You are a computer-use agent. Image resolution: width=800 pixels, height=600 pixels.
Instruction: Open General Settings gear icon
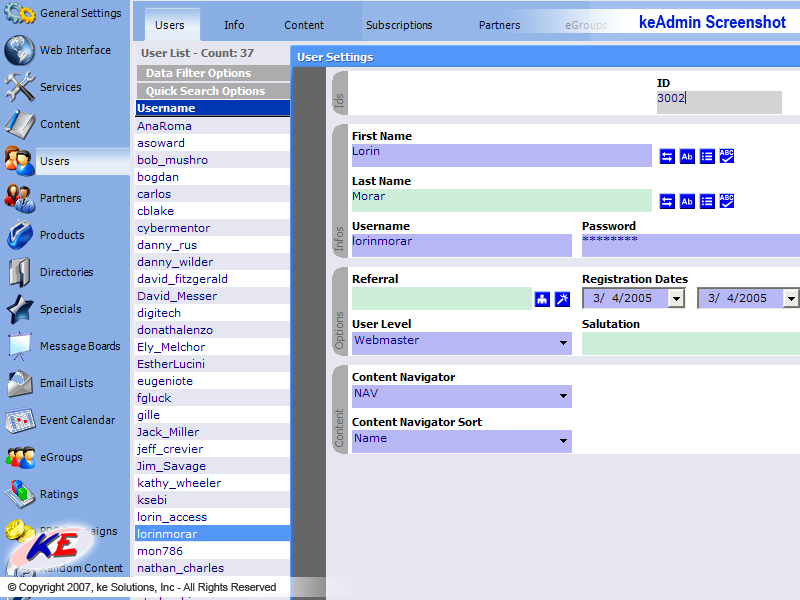[19, 13]
